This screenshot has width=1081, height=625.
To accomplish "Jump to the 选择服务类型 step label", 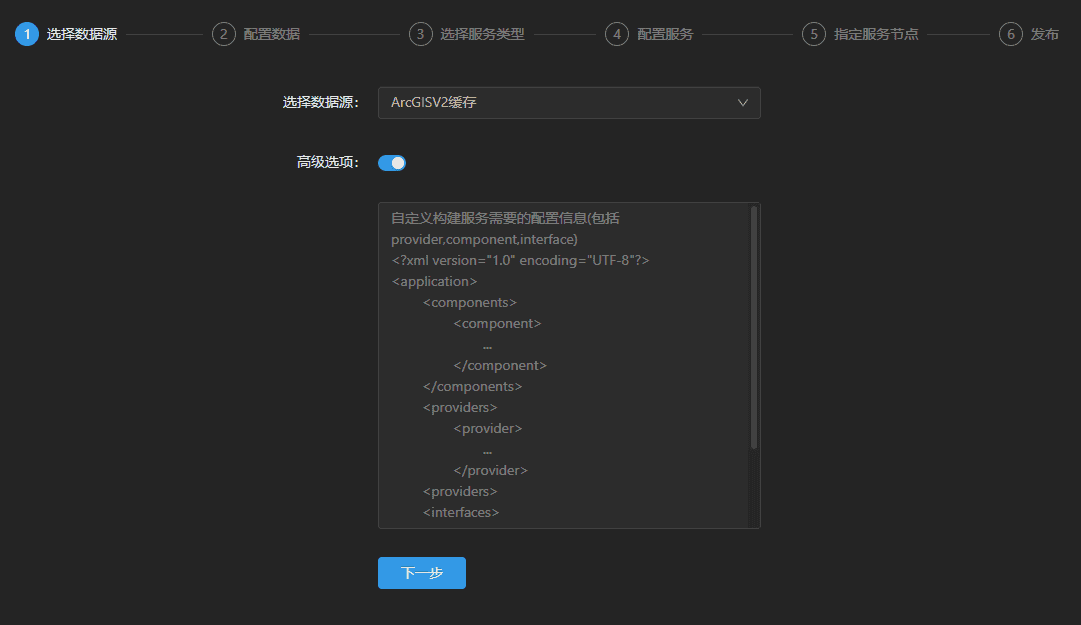I will (x=482, y=34).
